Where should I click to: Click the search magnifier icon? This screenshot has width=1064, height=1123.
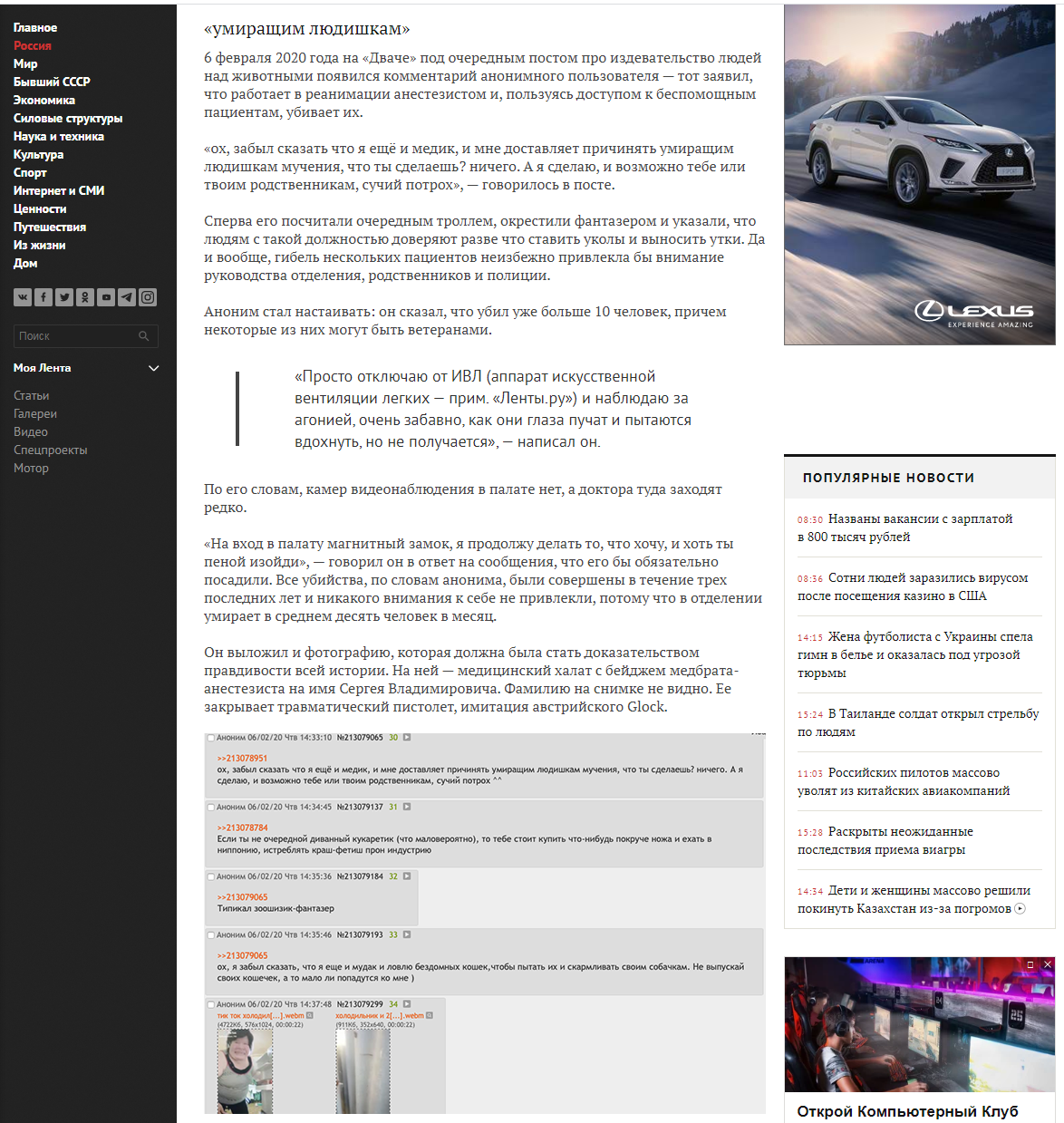[x=144, y=336]
